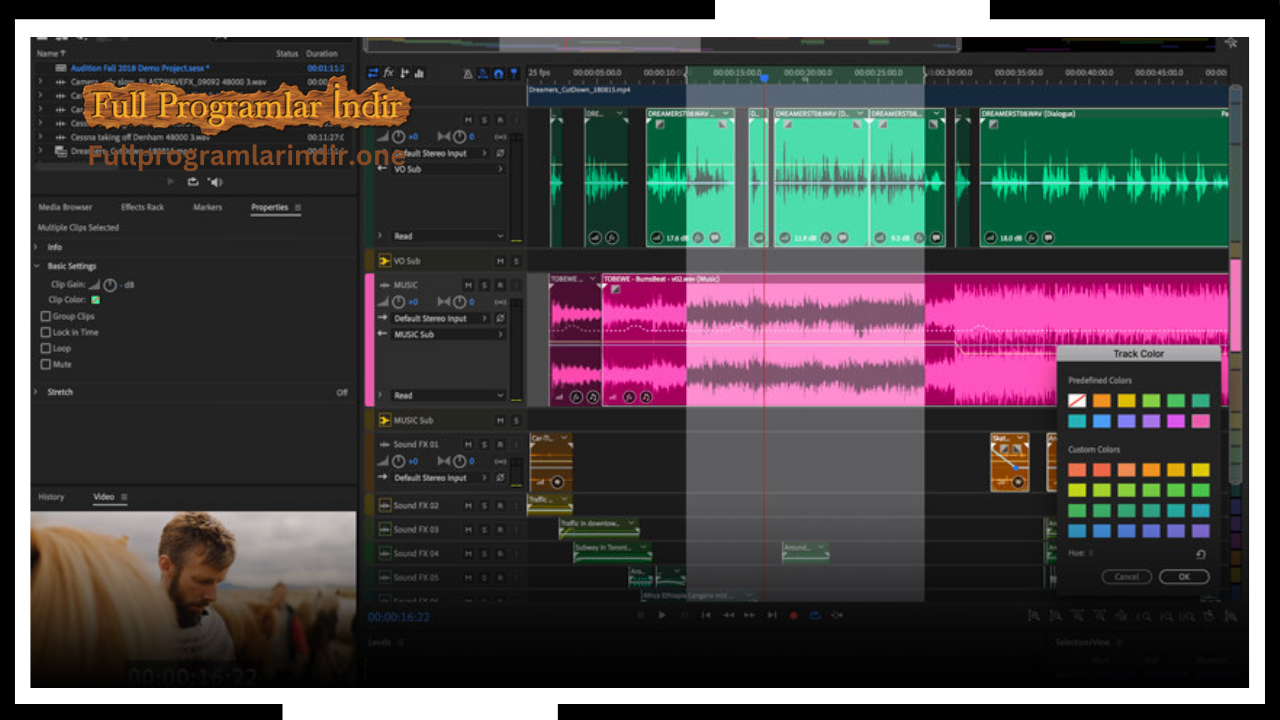Select the Video tab
Viewport: 1280px width, 720px height.
pyautogui.click(x=104, y=497)
